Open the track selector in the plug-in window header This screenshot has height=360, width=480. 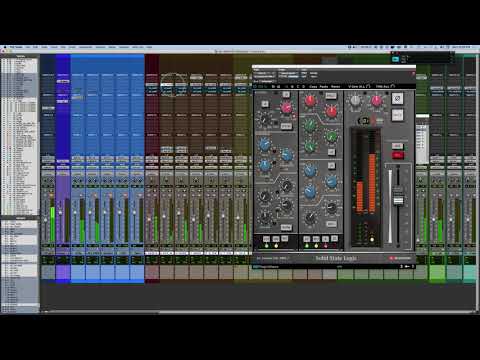coord(265,73)
